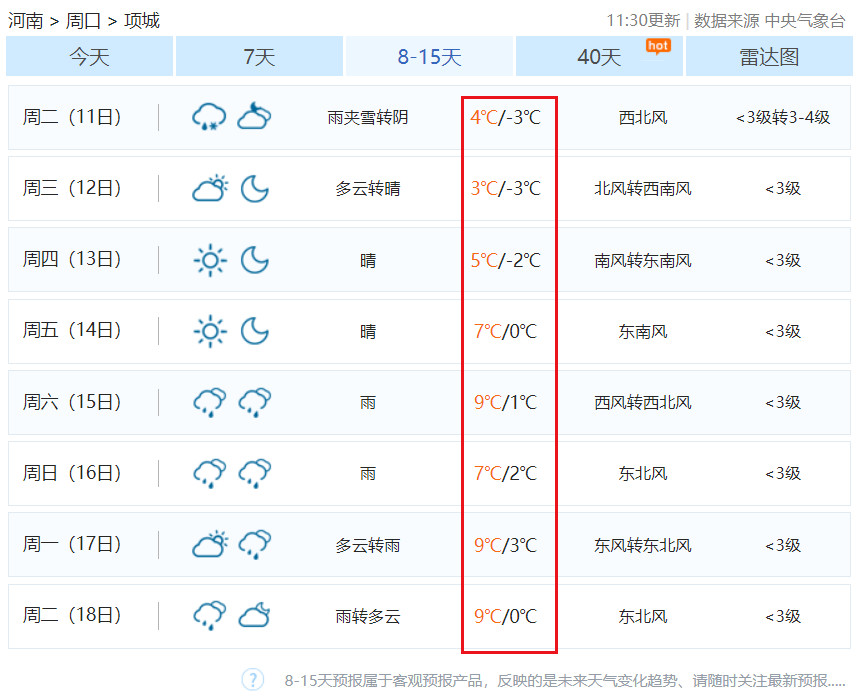Open 周口 breadcrumb link
Image resolution: width=866 pixels, height=696 pixels.
[84, 21]
